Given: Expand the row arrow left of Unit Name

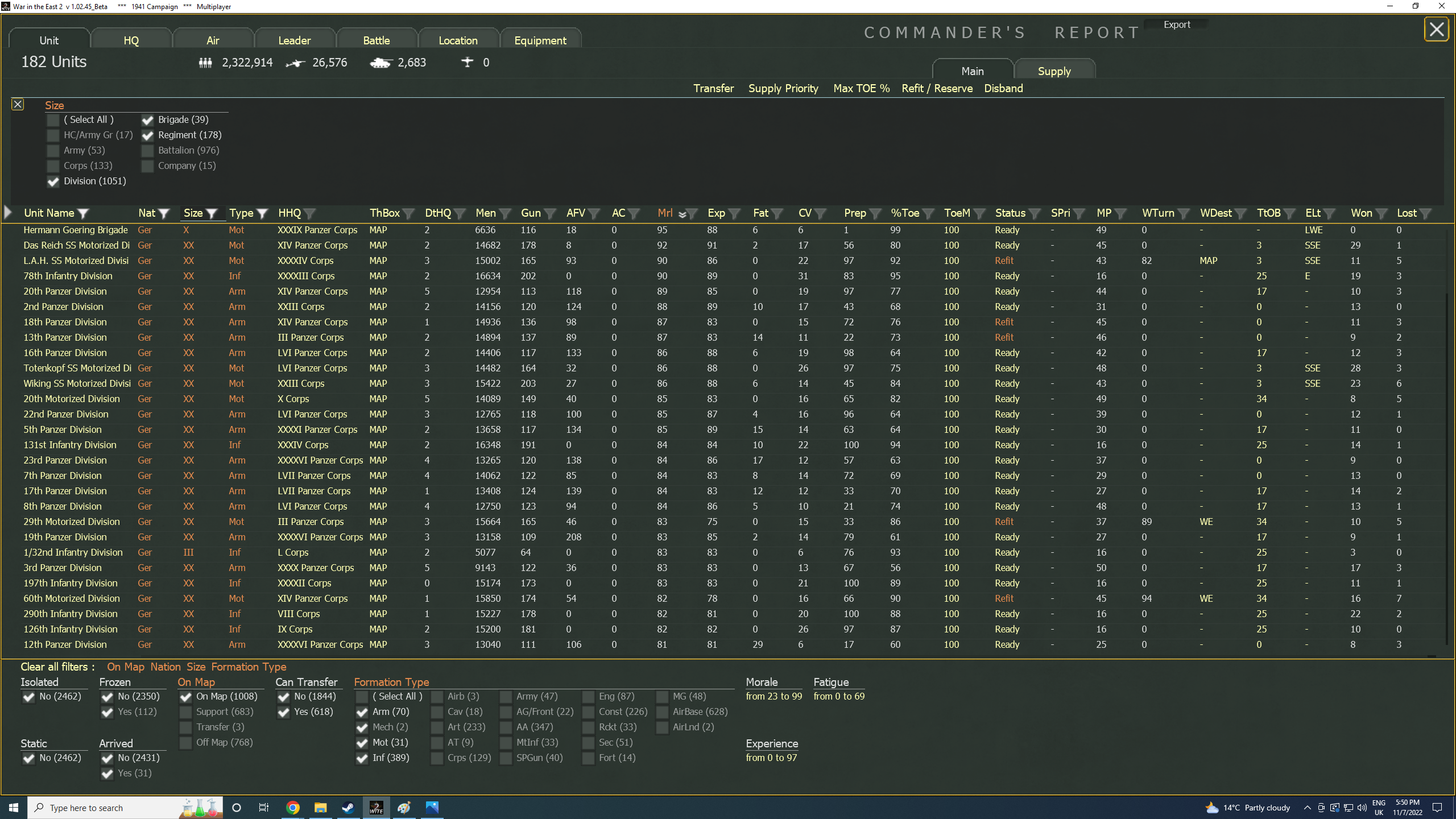Looking at the screenshot, I should tap(8, 213).
